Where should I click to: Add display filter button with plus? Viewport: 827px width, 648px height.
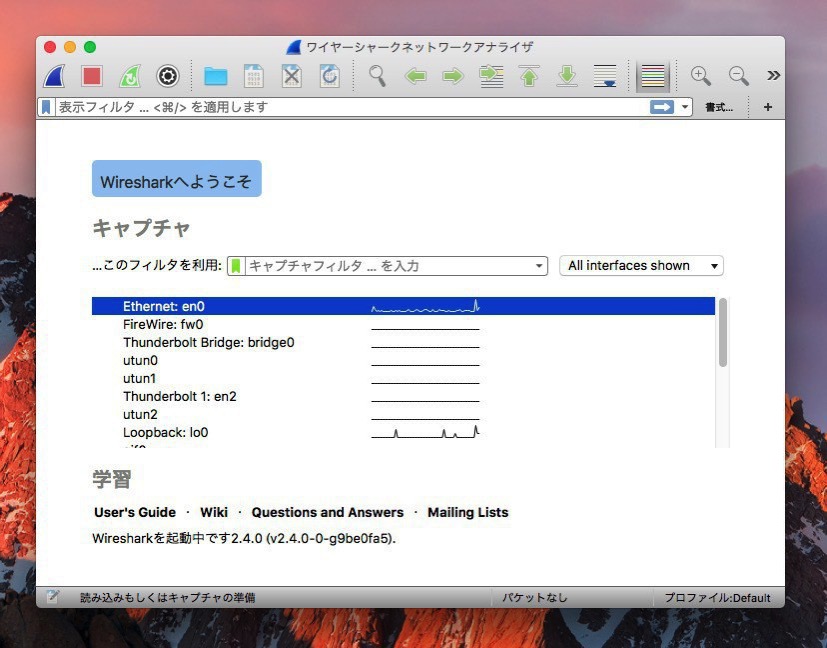pyautogui.click(x=768, y=108)
